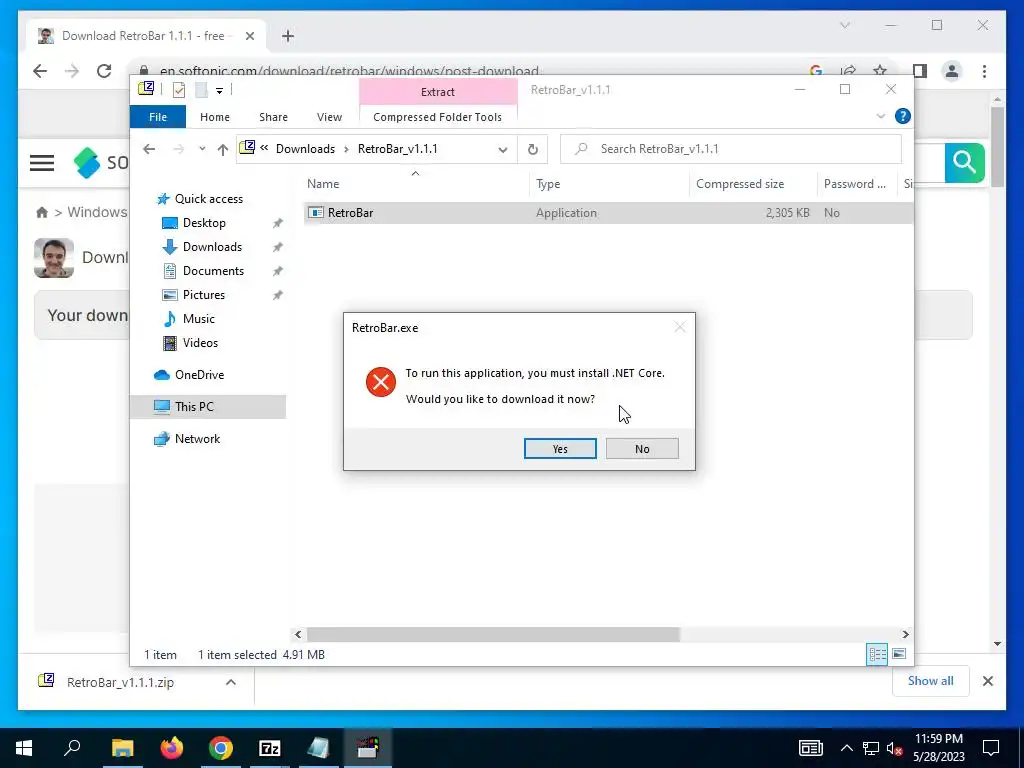Screen dimensions: 1024x768
Task: Open the Chrome profile avatar
Action: point(952,71)
